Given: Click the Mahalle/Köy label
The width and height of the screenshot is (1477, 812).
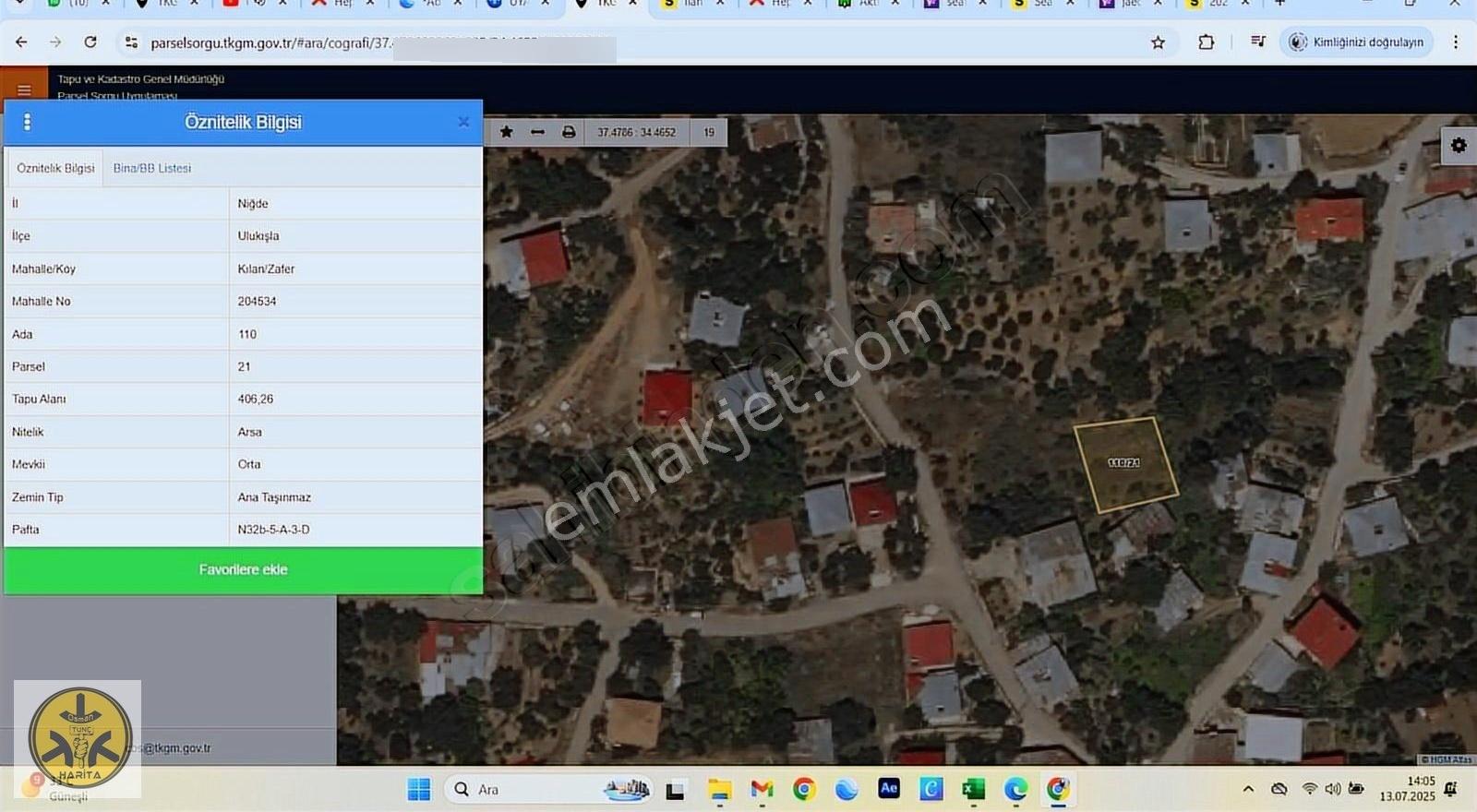Looking at the screenshot, I should pos(43,269).
